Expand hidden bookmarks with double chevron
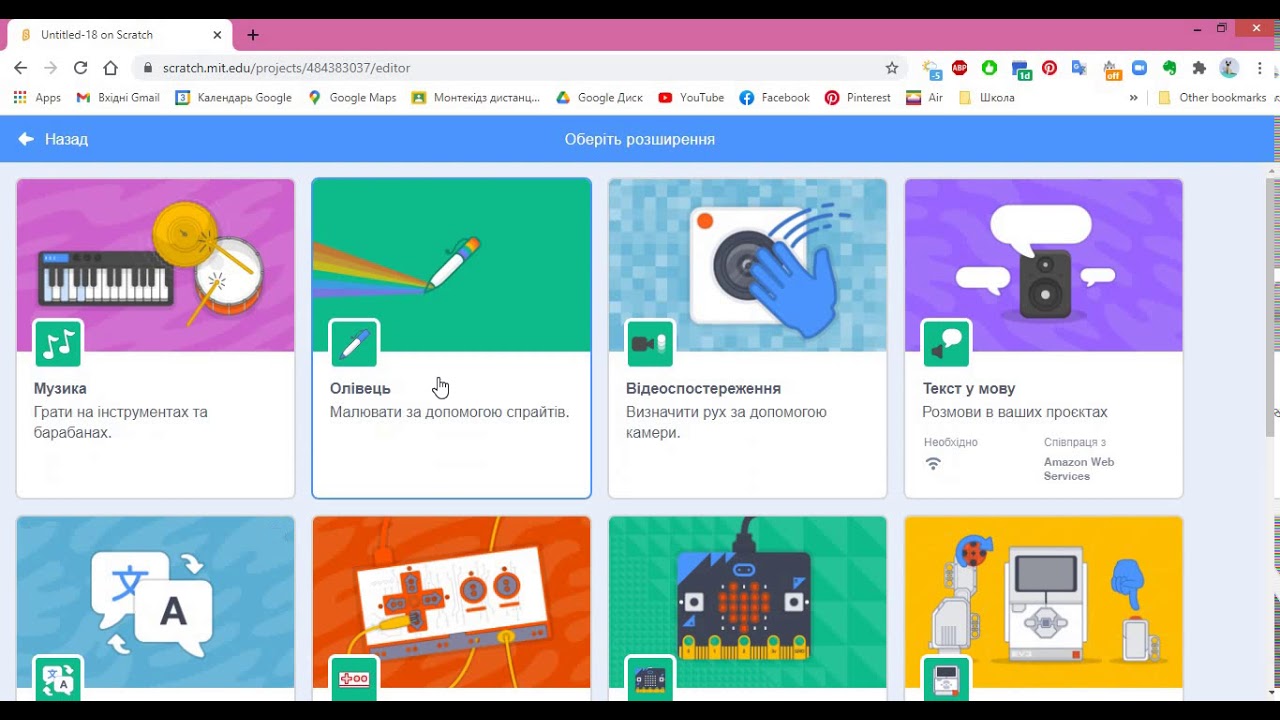Image resolution: width=1280 pixels, height=720 pixels. (x=1133, y=98)
